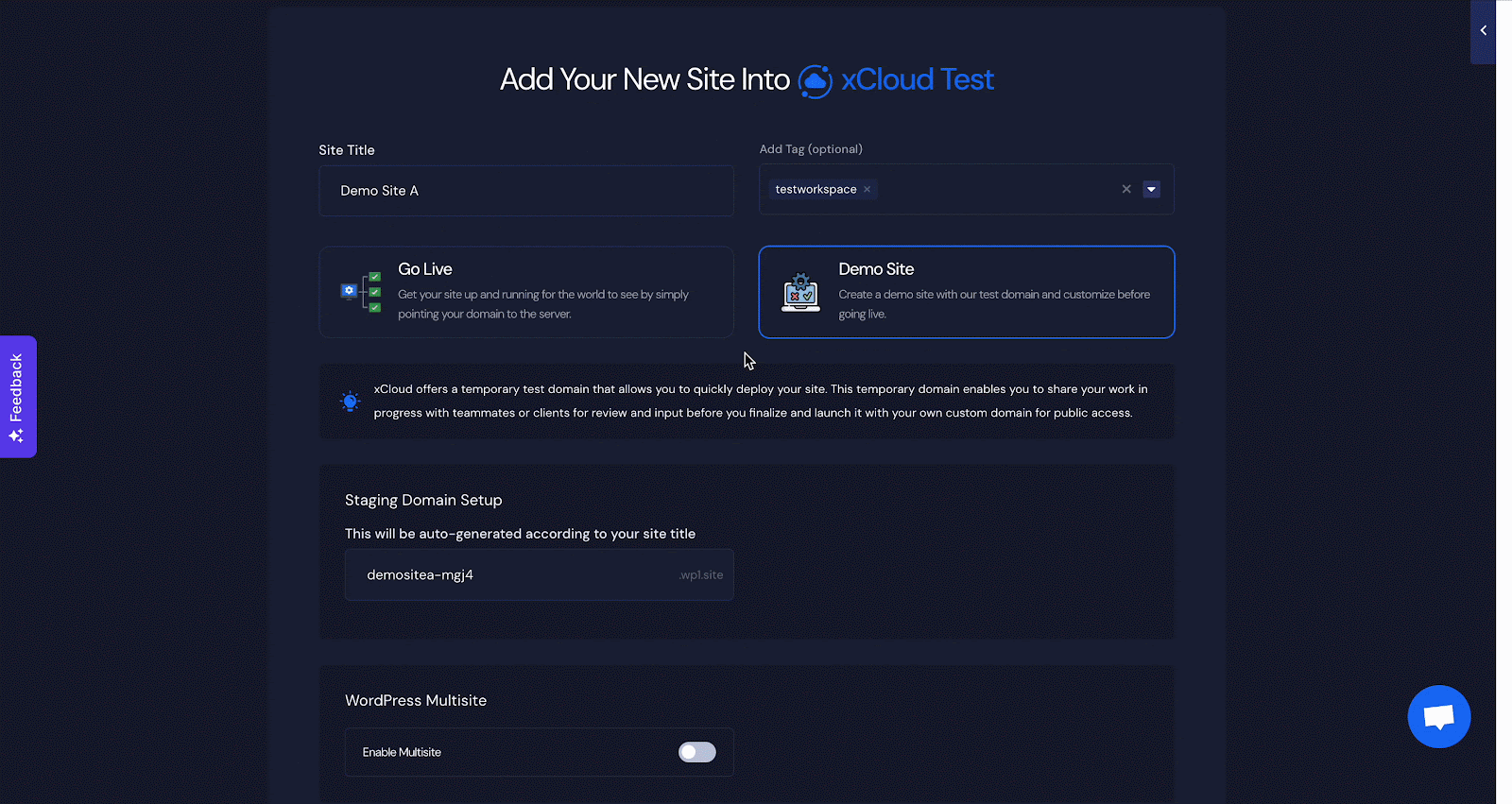Click the .wp1.site domain suffix
This screenshot has height=804, width=1512.
(701, 574)
